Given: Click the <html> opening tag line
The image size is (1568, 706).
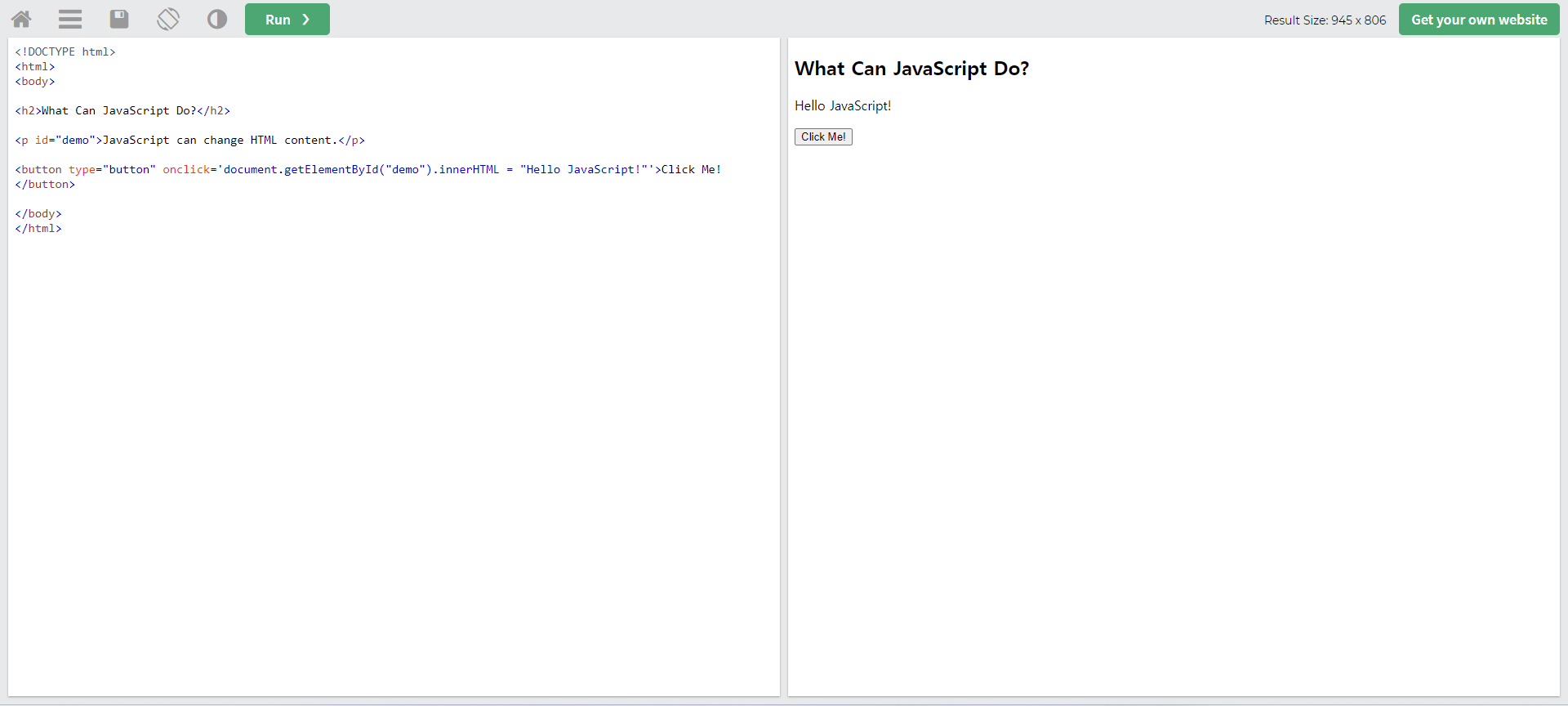Looking at the screenshot, I should [35, 66].
